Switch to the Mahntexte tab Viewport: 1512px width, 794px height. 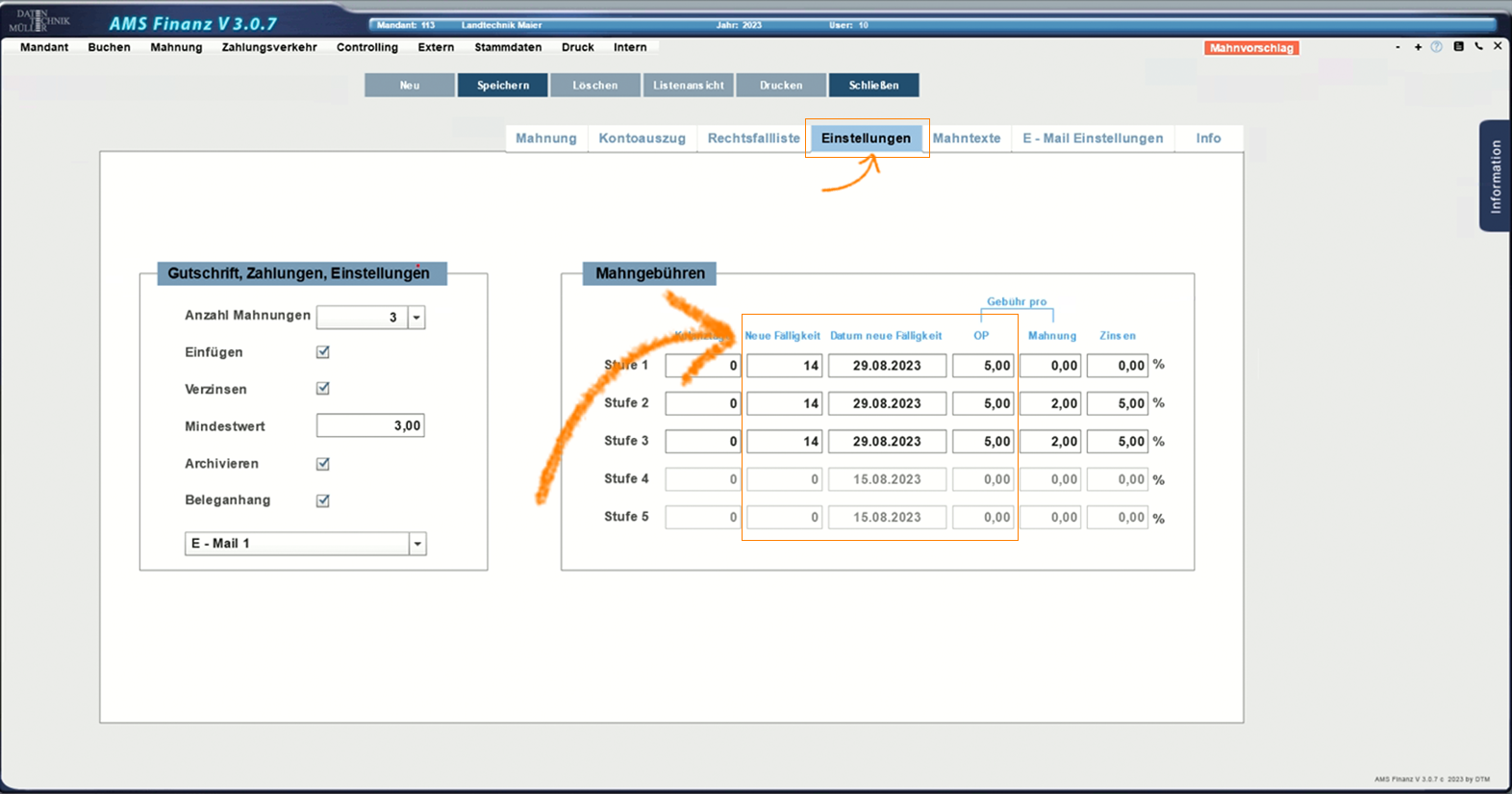click(966, 139)
